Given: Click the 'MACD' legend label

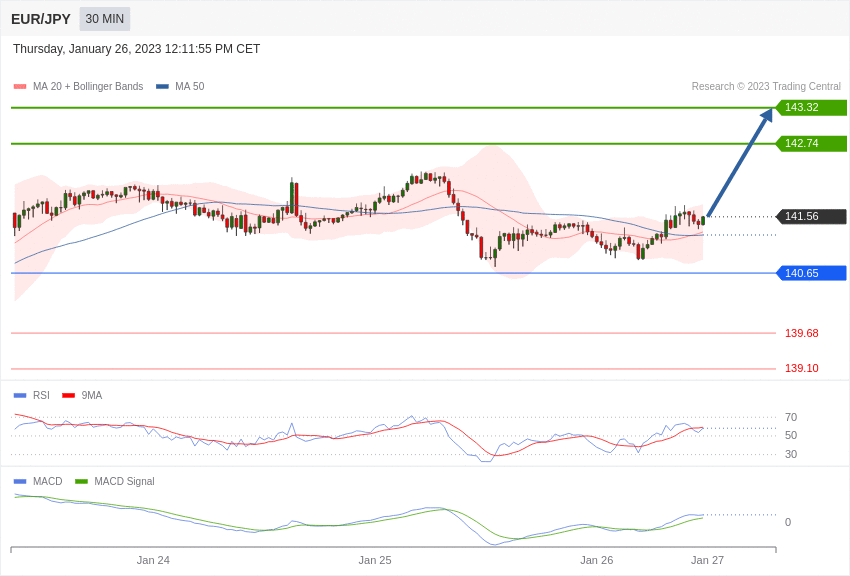Looking at the screenshot, I should pyautogui.click(x=48, y=481).
